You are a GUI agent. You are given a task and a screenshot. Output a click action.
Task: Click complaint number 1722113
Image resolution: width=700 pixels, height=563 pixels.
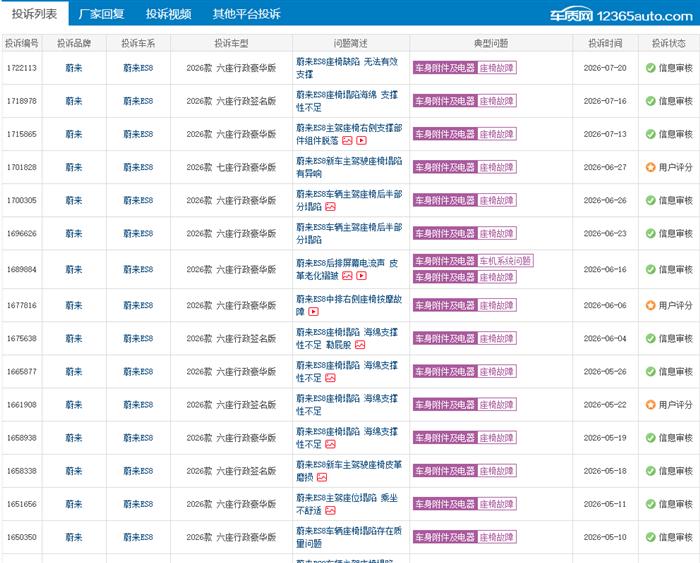pos(21,68)
